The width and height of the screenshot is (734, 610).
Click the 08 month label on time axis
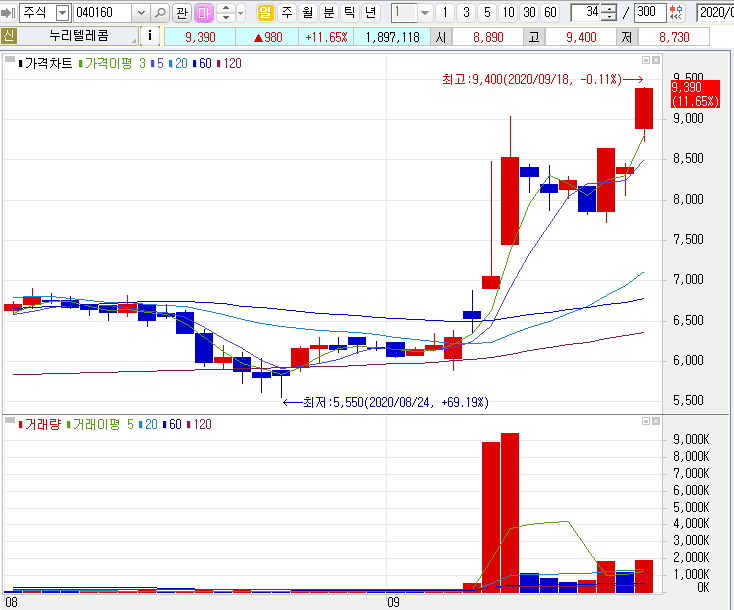point(11,602)
